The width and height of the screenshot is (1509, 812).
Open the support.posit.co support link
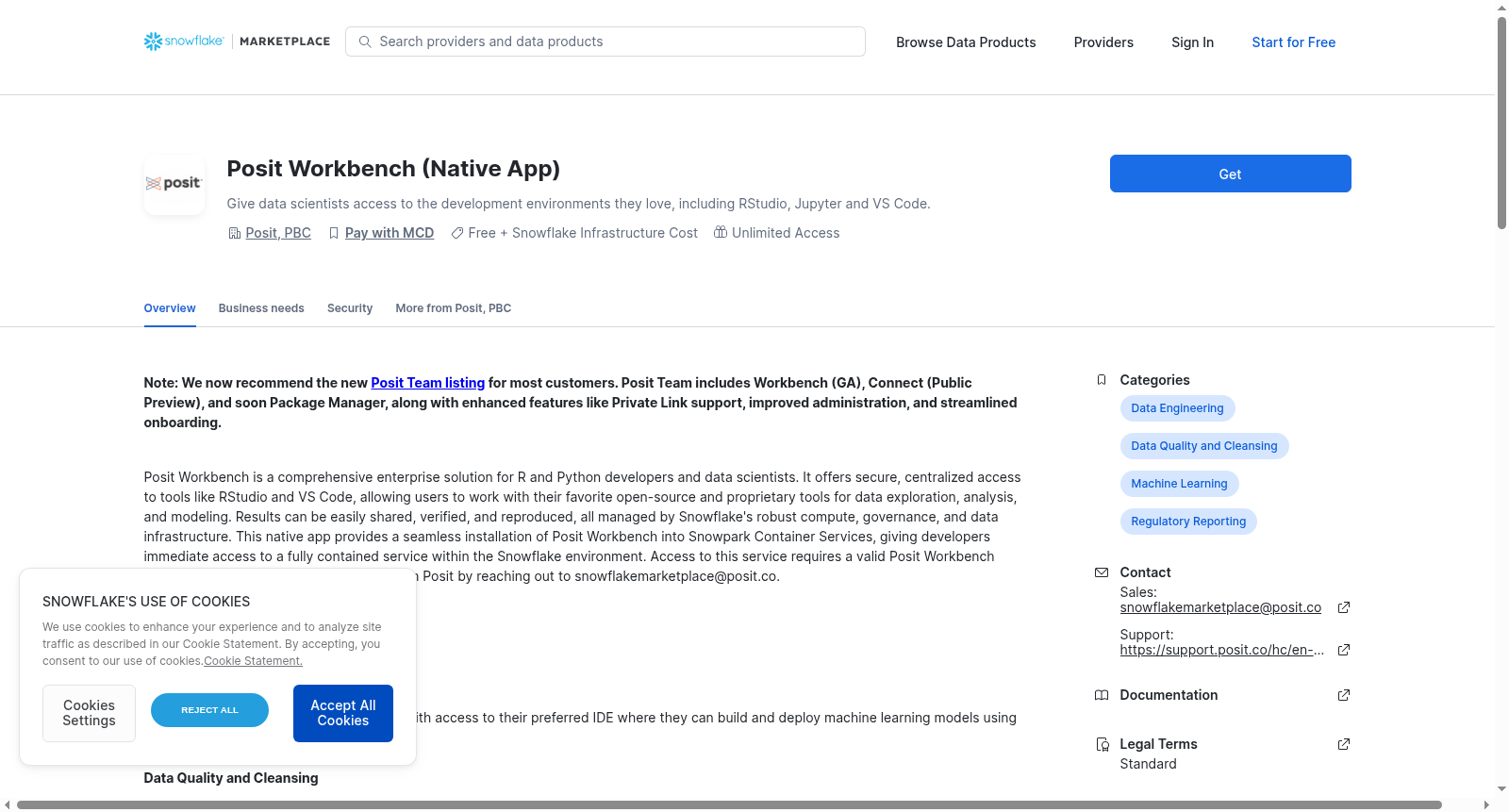pos(1222,650)
